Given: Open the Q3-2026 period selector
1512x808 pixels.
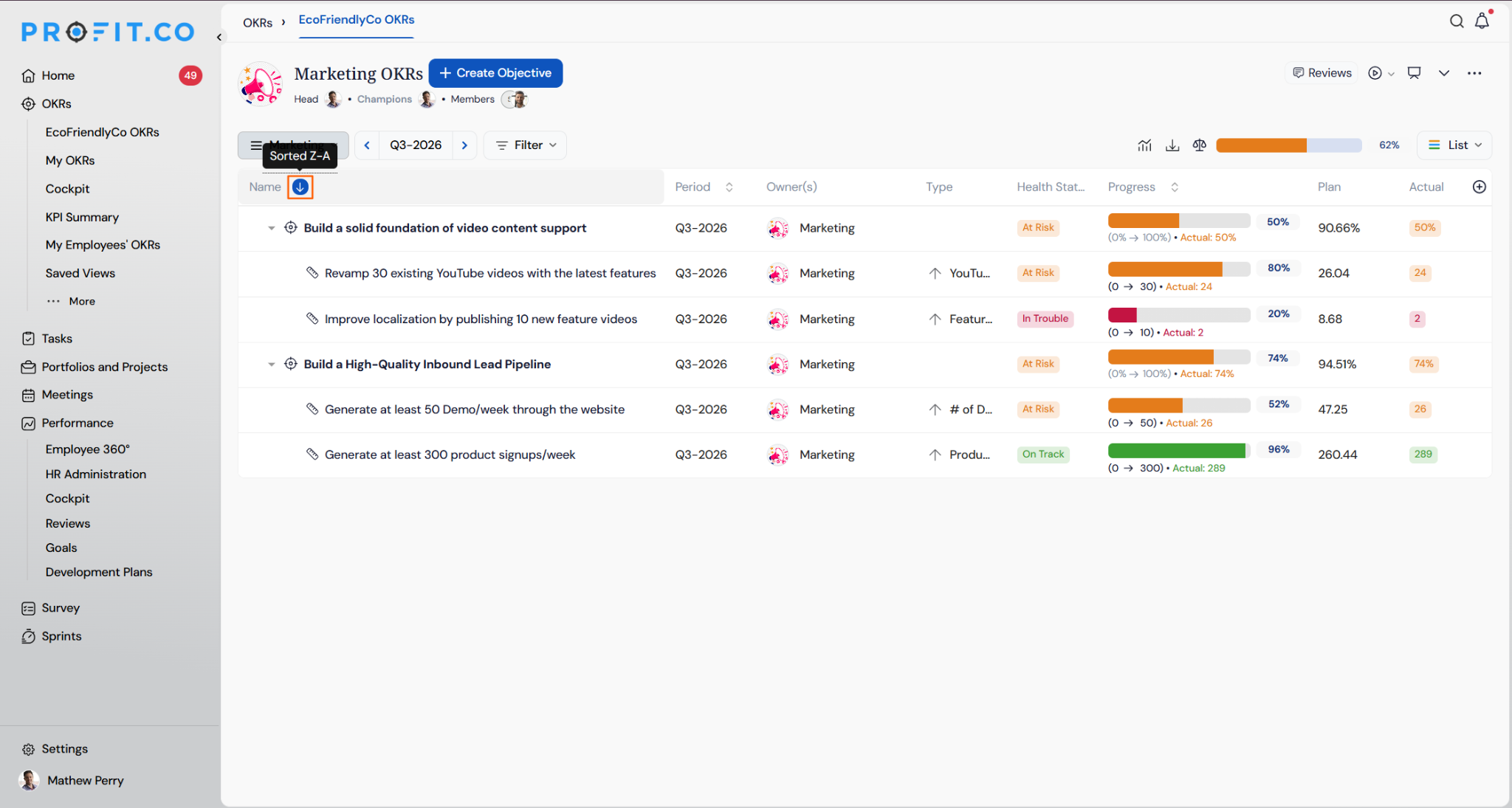Looking at the screenshot, I should tap(416, 145).
